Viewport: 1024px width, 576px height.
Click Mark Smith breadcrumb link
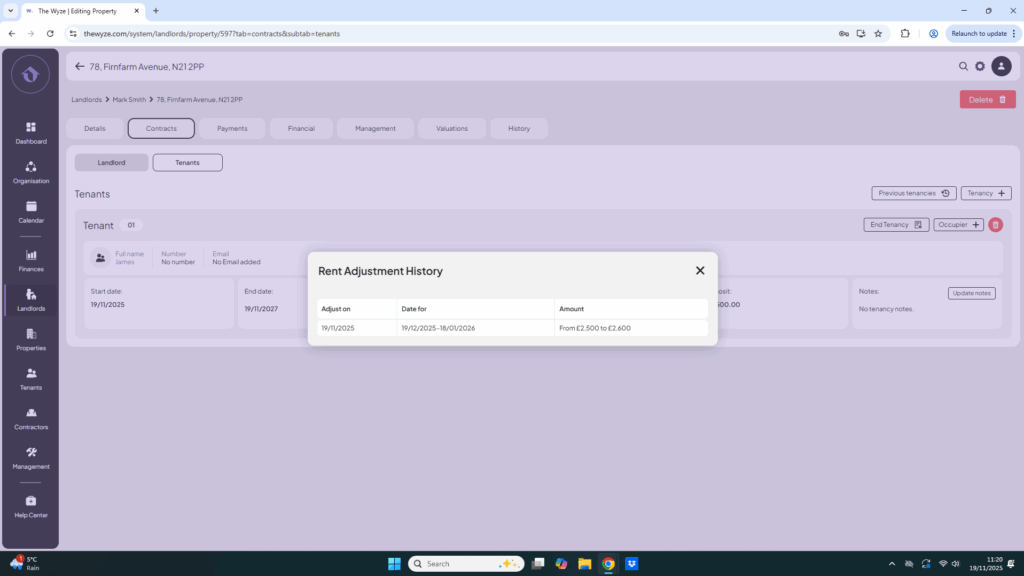[x=129, y=100]
